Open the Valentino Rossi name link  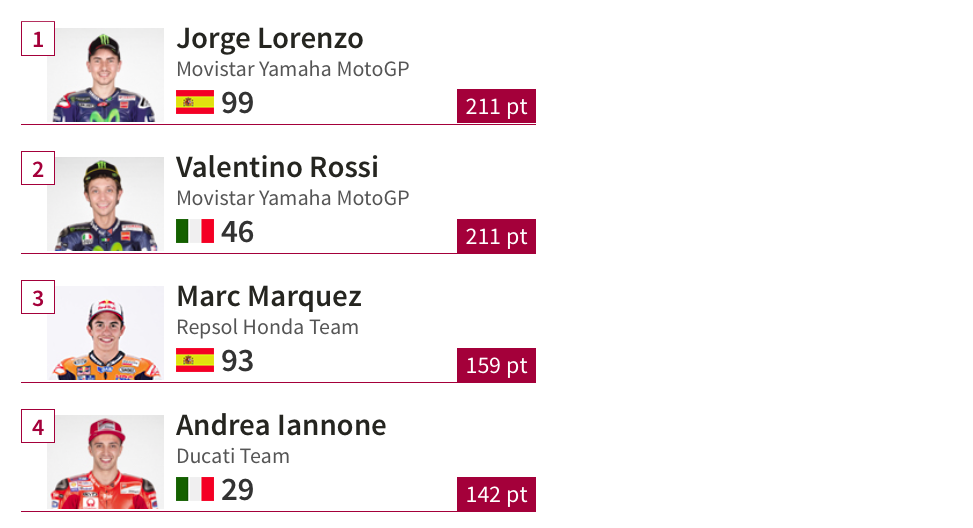(x=277, y=167)
